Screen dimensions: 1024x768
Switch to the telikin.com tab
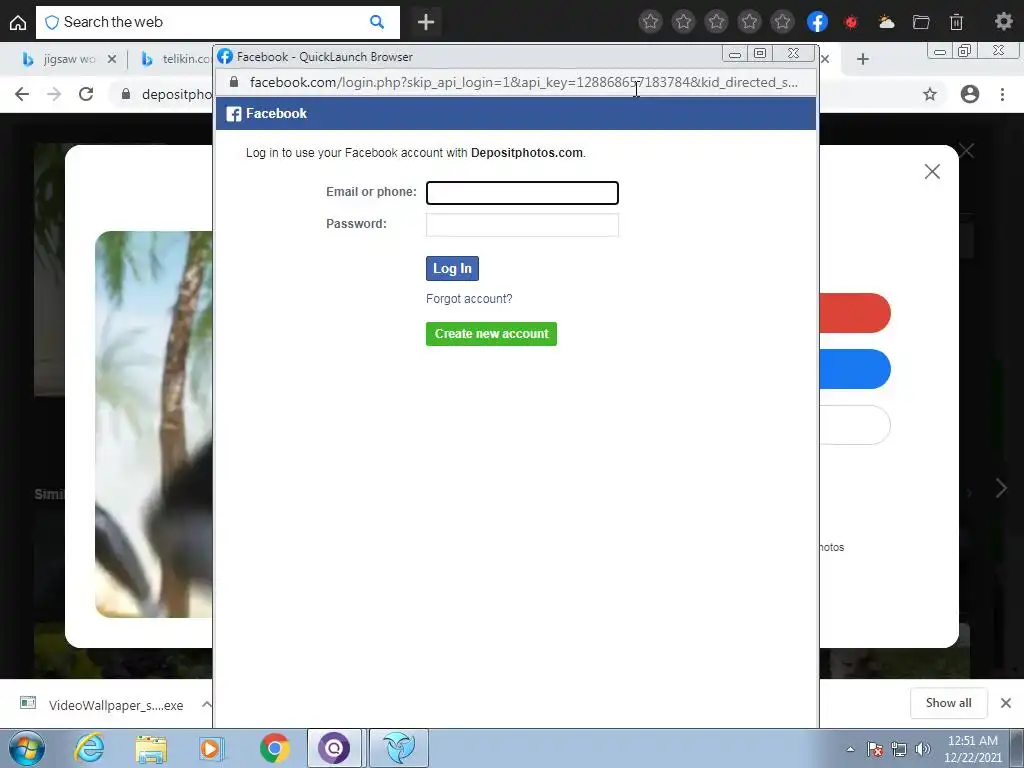(x=176, y=59)
